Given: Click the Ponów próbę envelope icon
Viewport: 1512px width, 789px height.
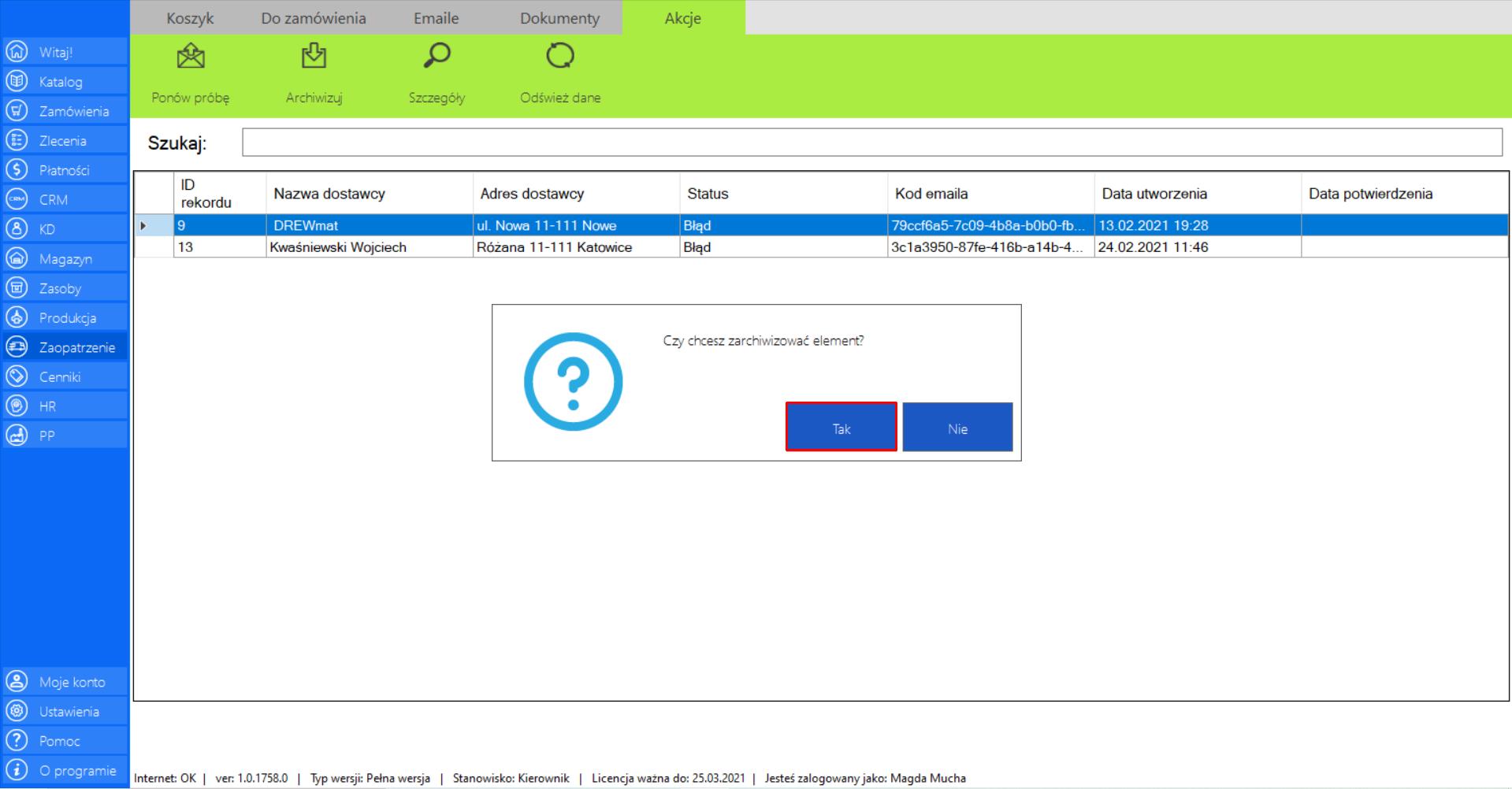Looking at the screenshot, I should tap(191, 56).
